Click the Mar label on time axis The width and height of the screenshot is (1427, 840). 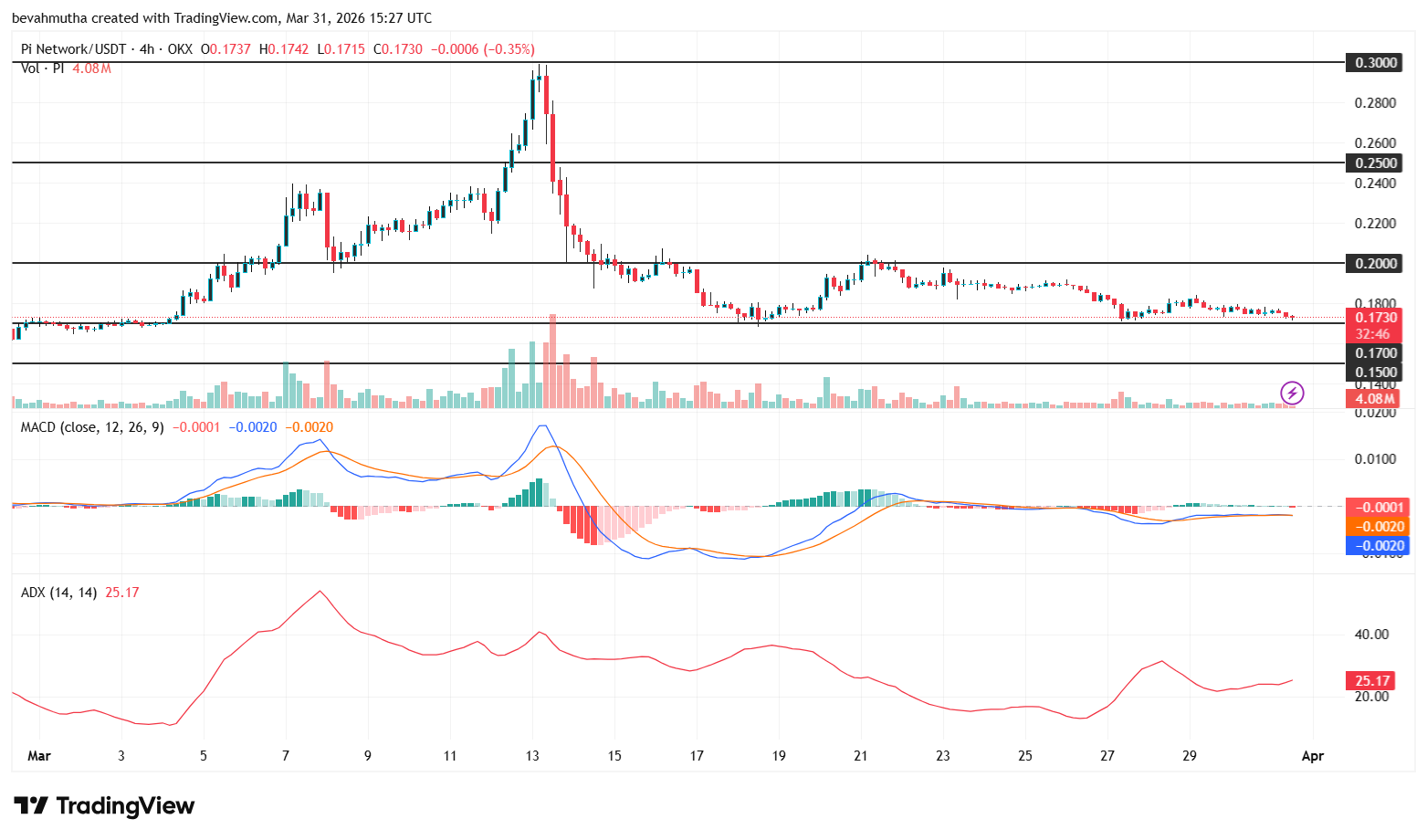click(39, 756)
